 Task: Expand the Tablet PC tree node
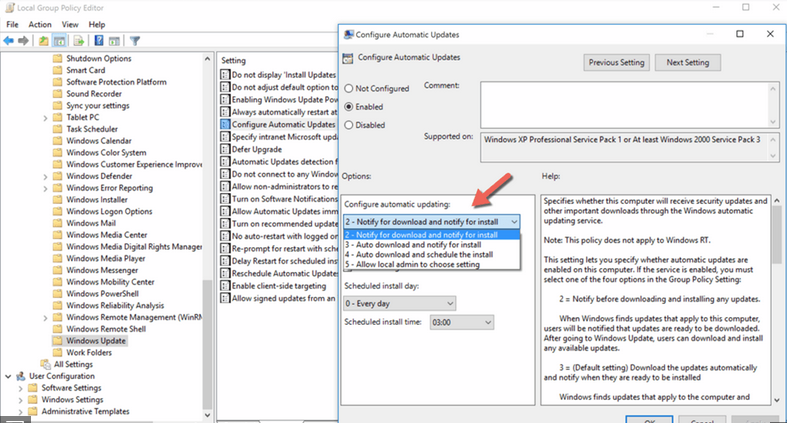(45, 118)
